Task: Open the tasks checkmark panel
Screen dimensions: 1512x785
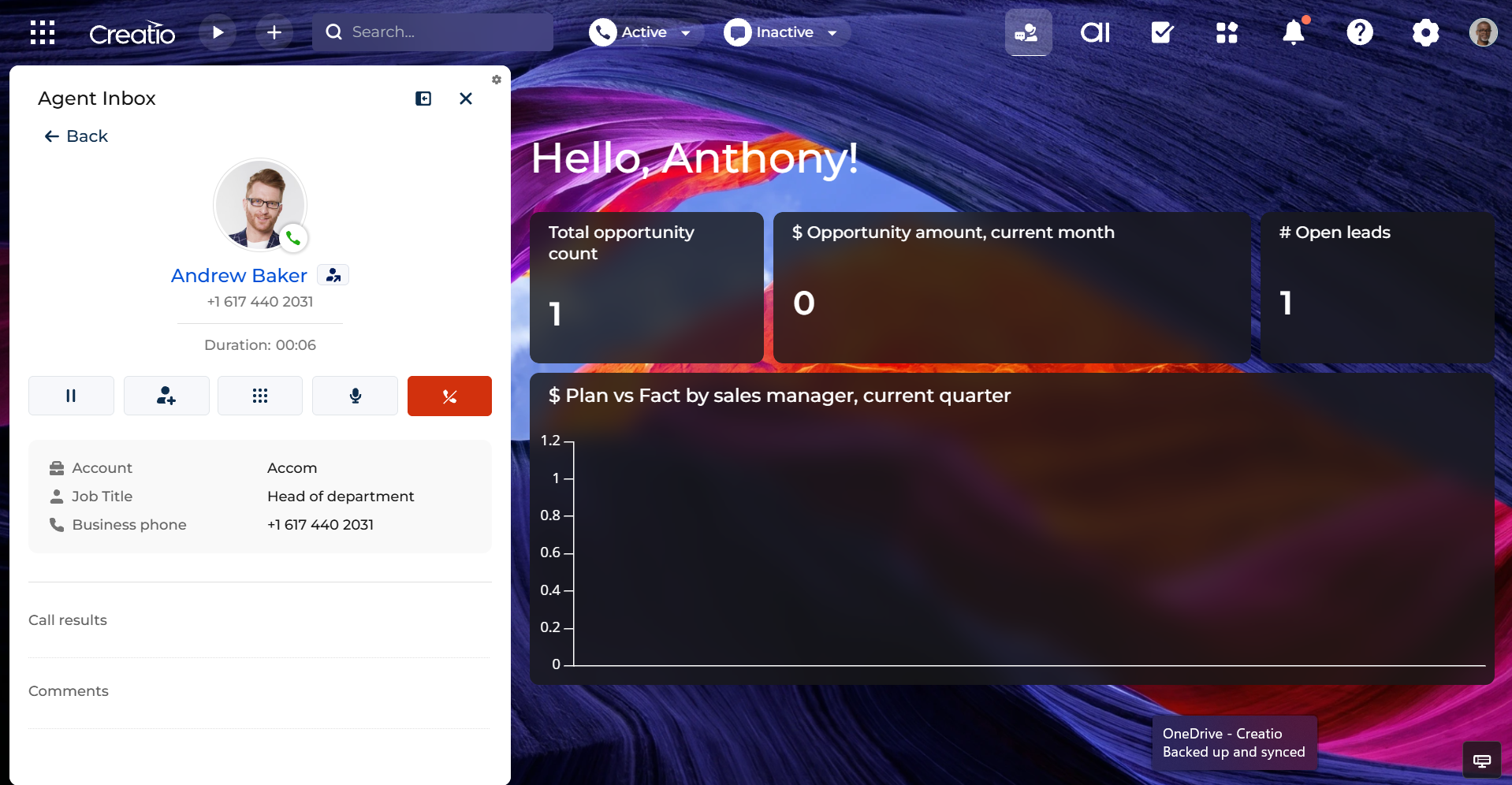Action: (1162, 32)
